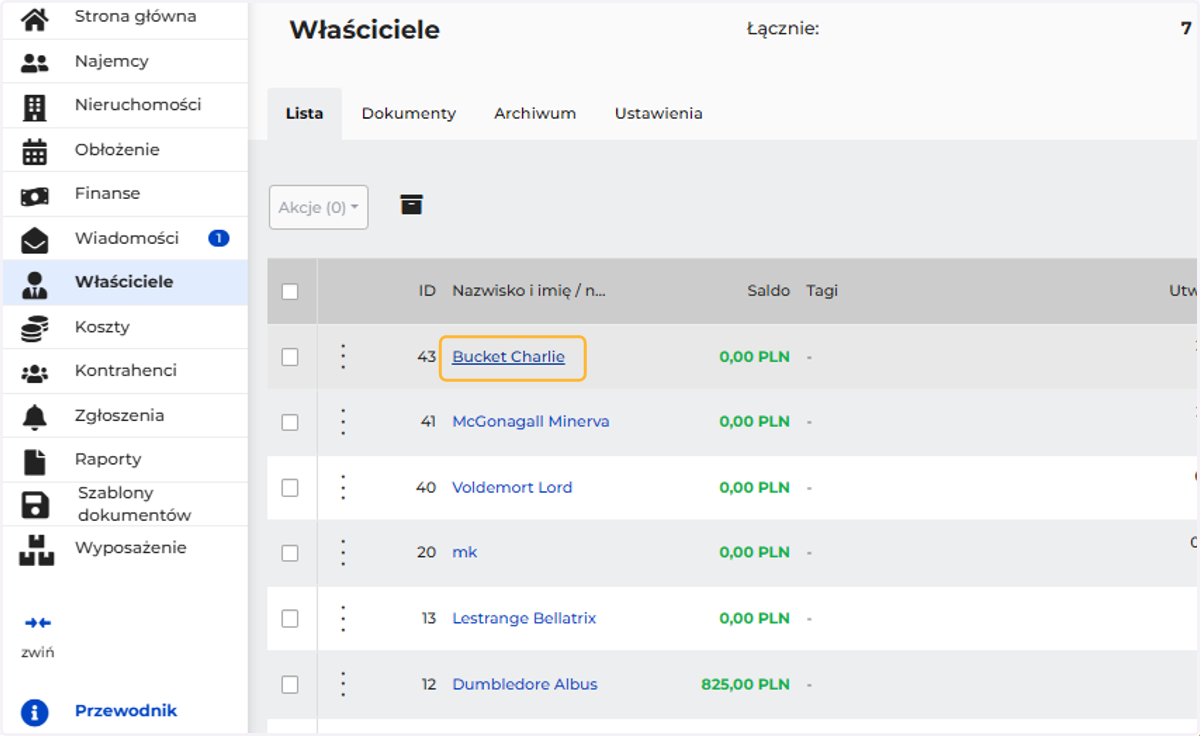Open the three-dot menu for Bucket Charlie
1200x736 pixels.
(343, 356)
